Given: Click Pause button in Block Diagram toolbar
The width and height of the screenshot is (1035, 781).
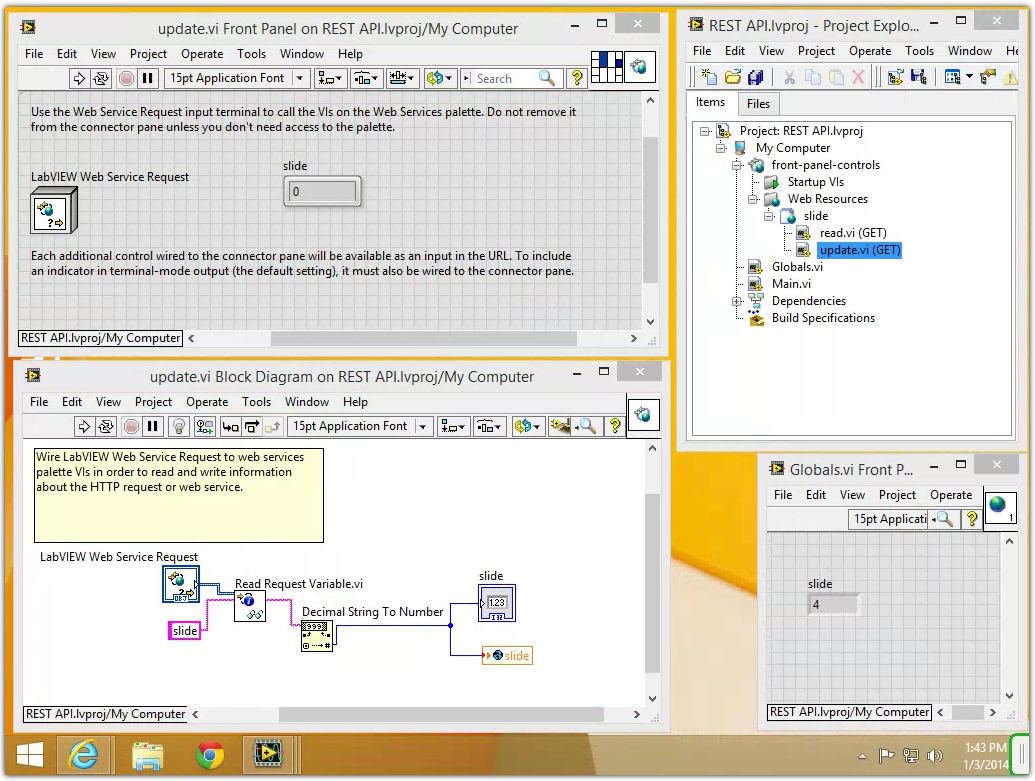Looking at the screenshot, I should point(153,427).
